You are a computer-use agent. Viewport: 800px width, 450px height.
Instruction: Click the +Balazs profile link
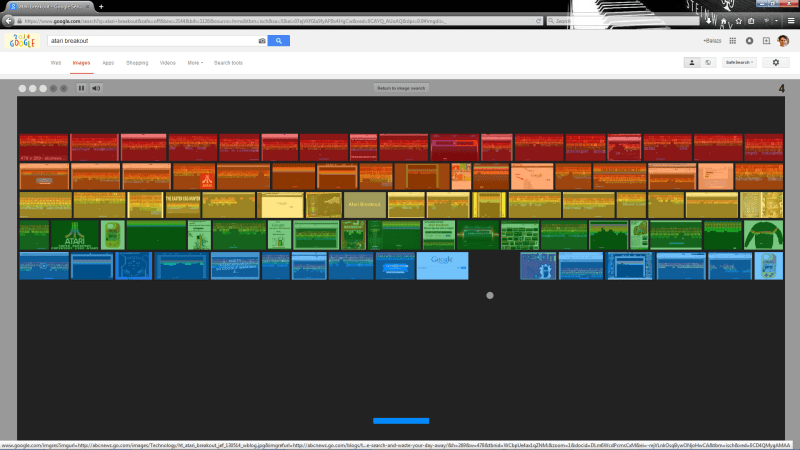click(712, 41)
